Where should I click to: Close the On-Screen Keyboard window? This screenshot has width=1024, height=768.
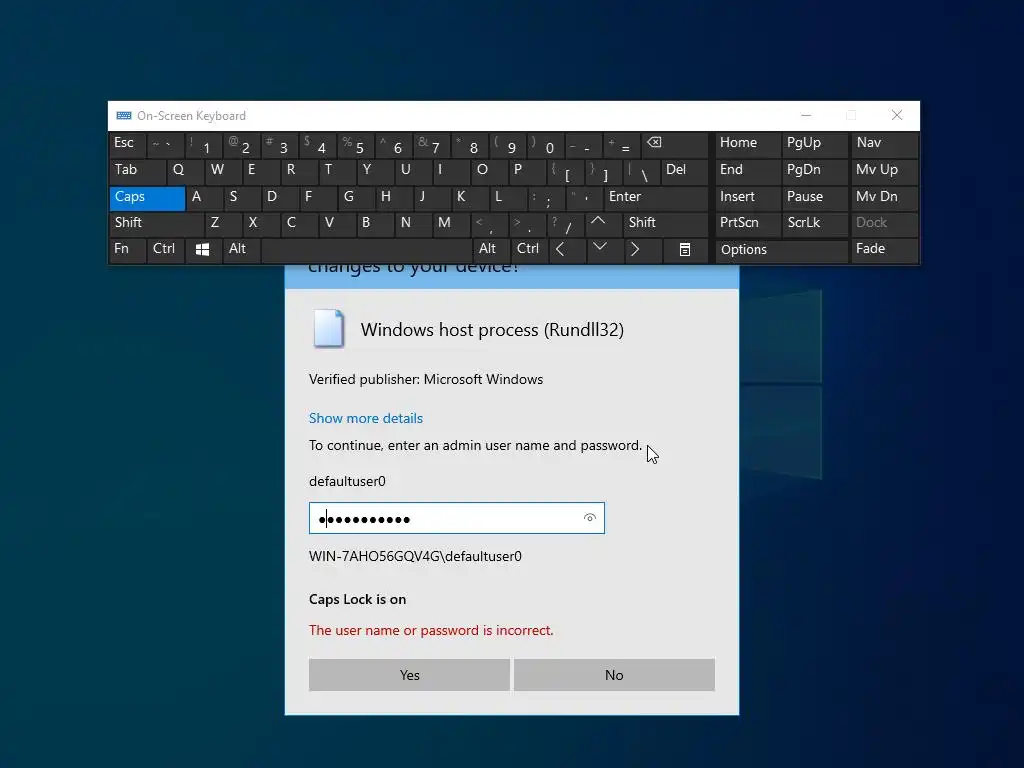(x=897, y=116)
